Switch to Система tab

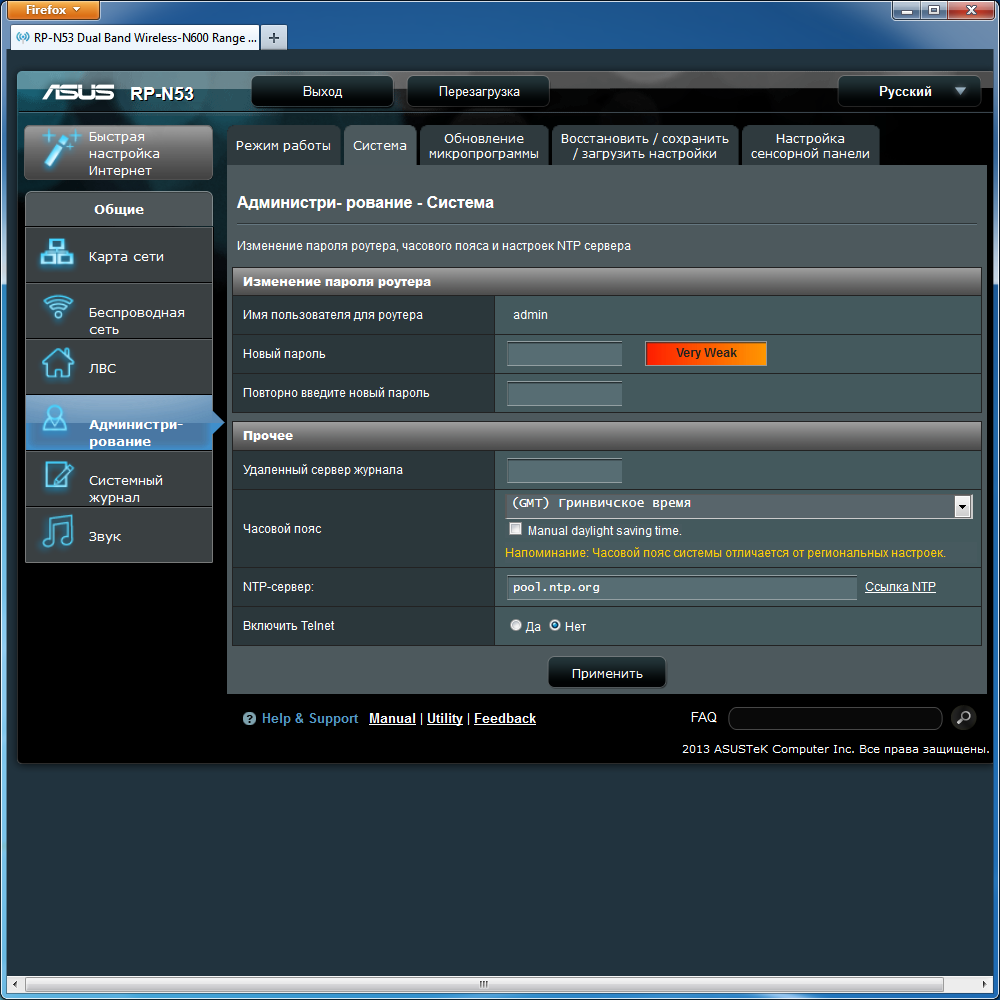tap(380, 145)
